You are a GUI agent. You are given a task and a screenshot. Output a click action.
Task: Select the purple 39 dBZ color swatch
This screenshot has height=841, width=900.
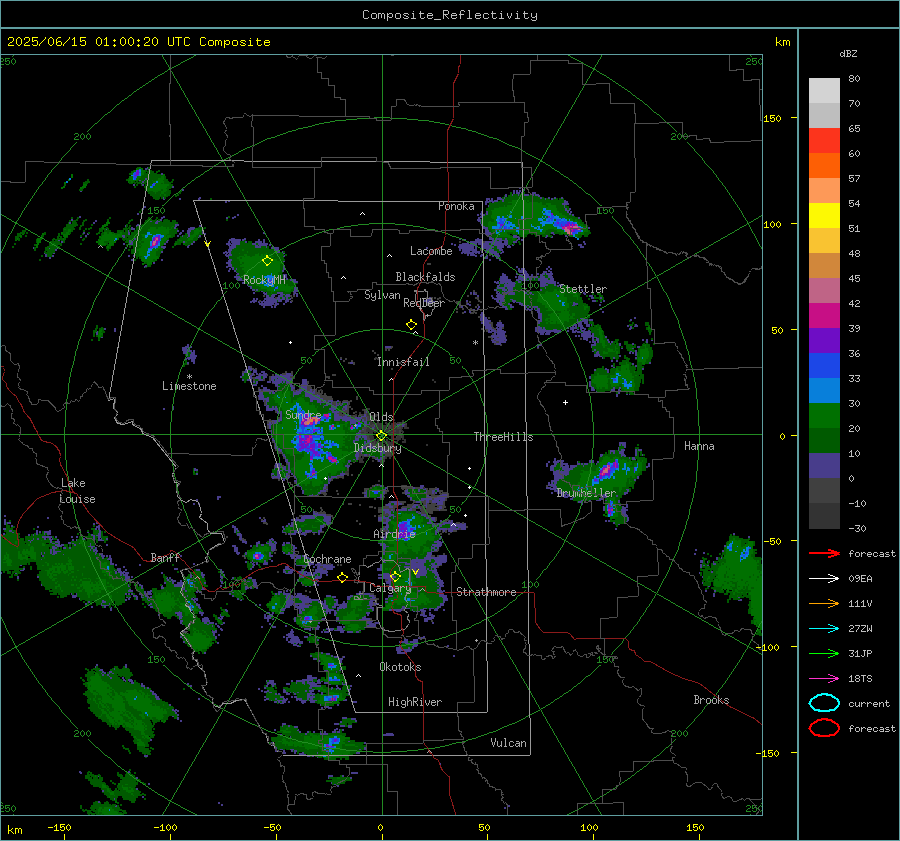(x=824, y=340)
